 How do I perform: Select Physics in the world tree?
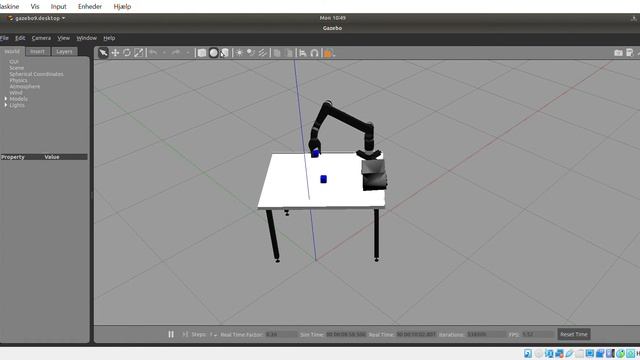pos(18,80)
